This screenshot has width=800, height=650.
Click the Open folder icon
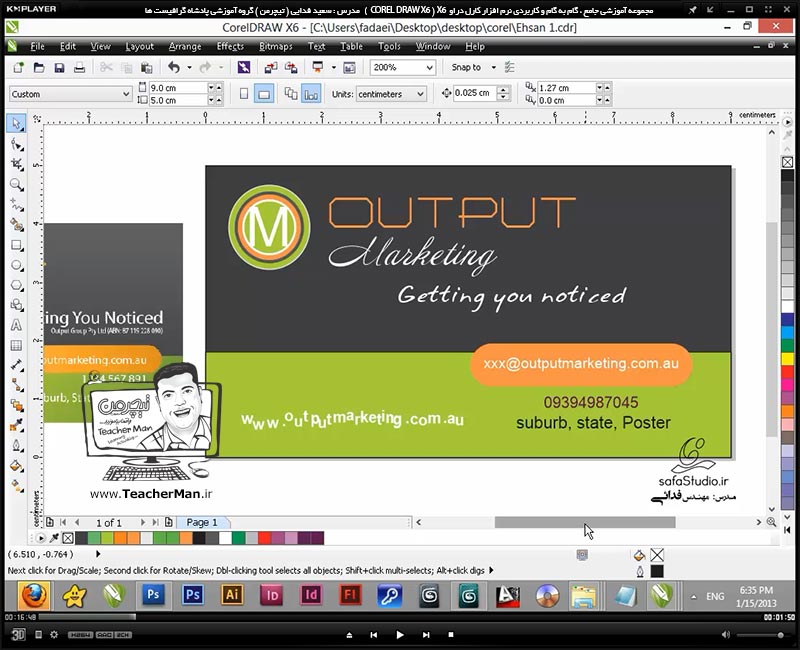click(39, 67)
